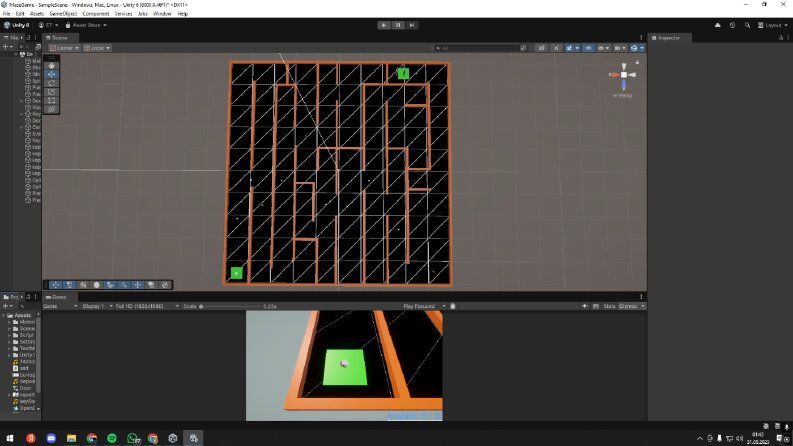Open the Component menu

coord(96,14)
